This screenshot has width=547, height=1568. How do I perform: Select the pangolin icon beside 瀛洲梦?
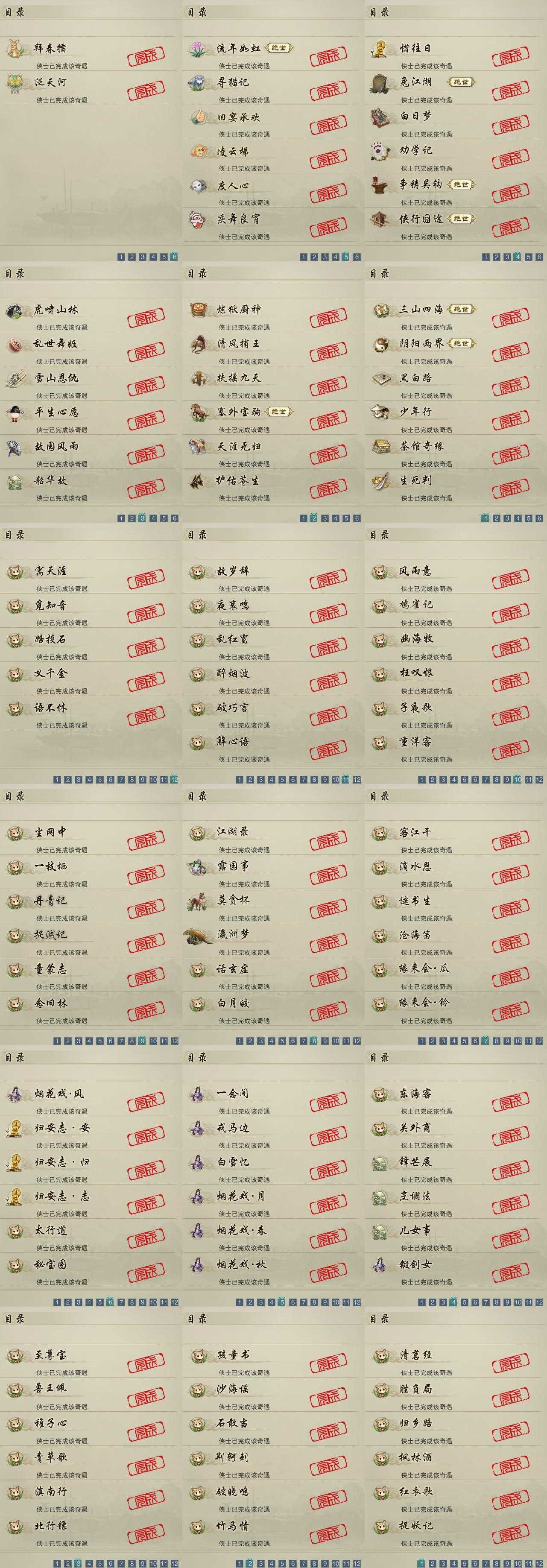pos(199,936)
